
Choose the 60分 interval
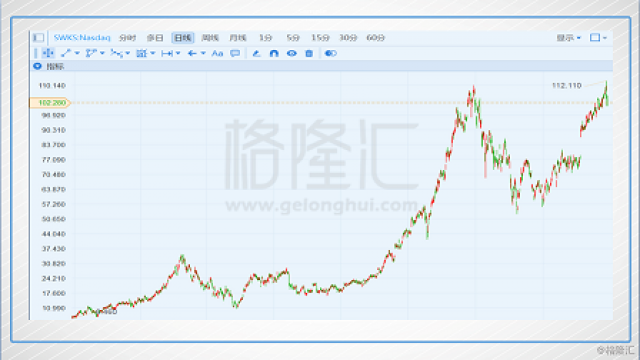[x=375, y=38]
